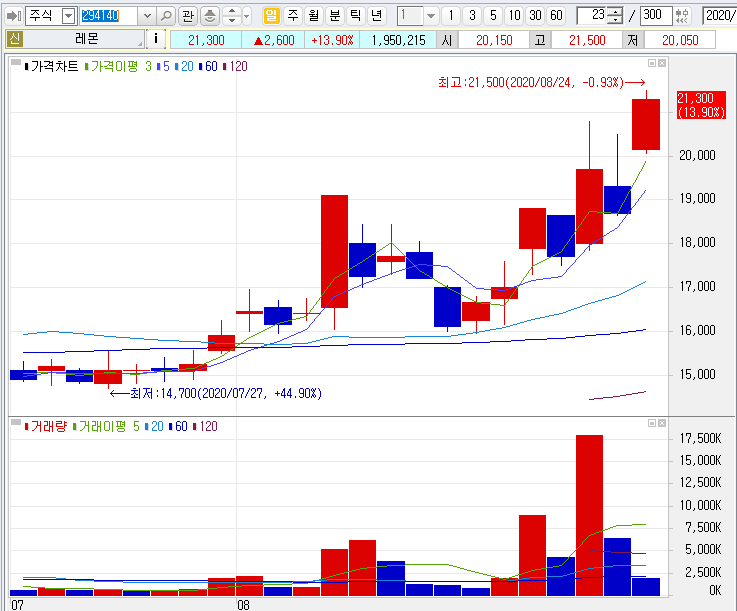
Task: Click the tallest red volume bar
Action: (x=589, y=516)
